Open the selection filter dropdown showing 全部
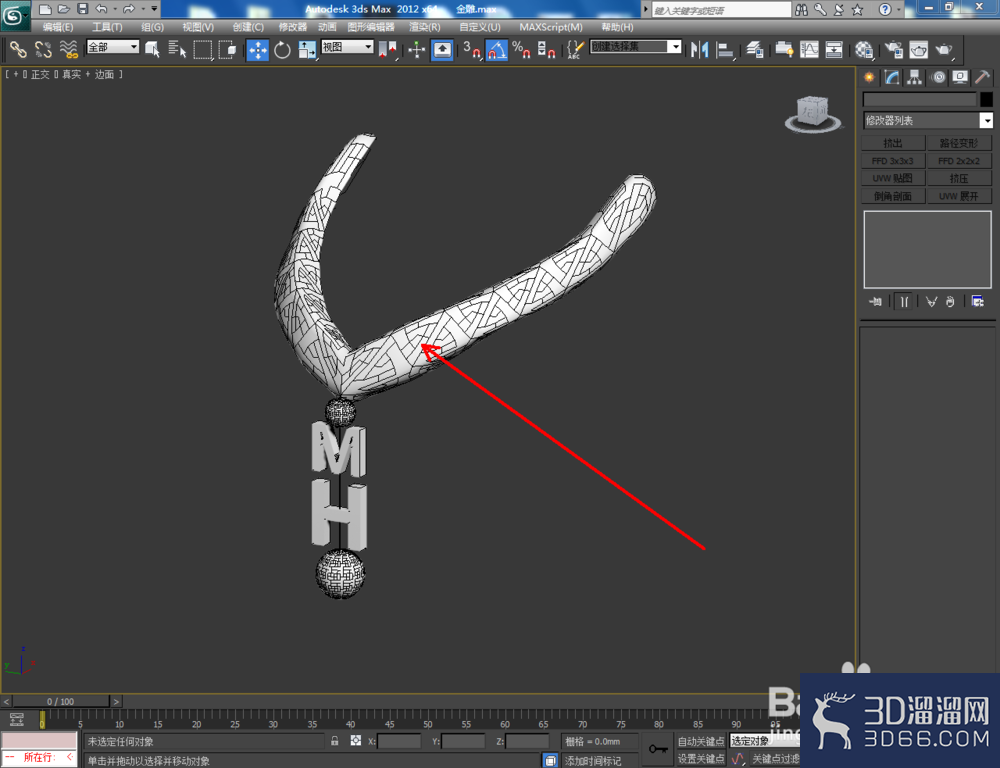The width and height of the screenshot is (1000, 768). (113, 47)
